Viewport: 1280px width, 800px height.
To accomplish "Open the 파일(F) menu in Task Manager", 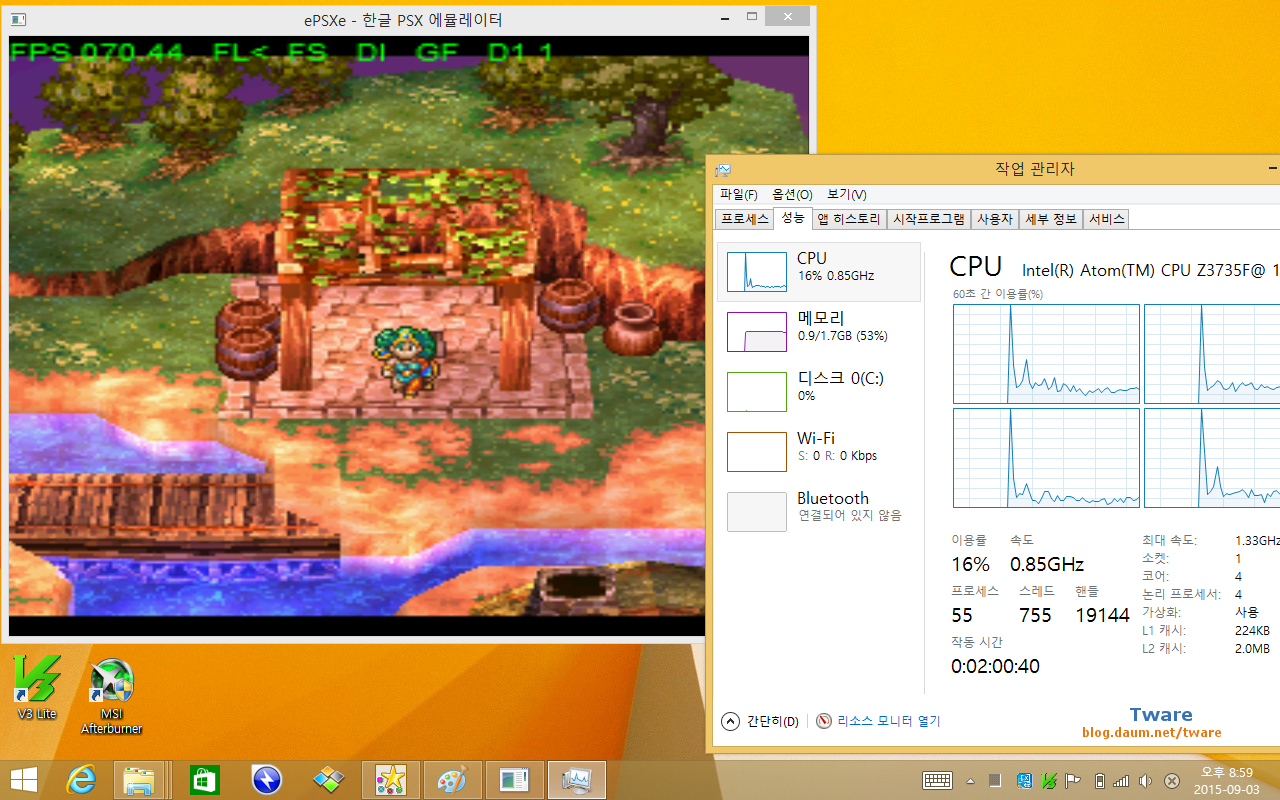I will 738,194.
